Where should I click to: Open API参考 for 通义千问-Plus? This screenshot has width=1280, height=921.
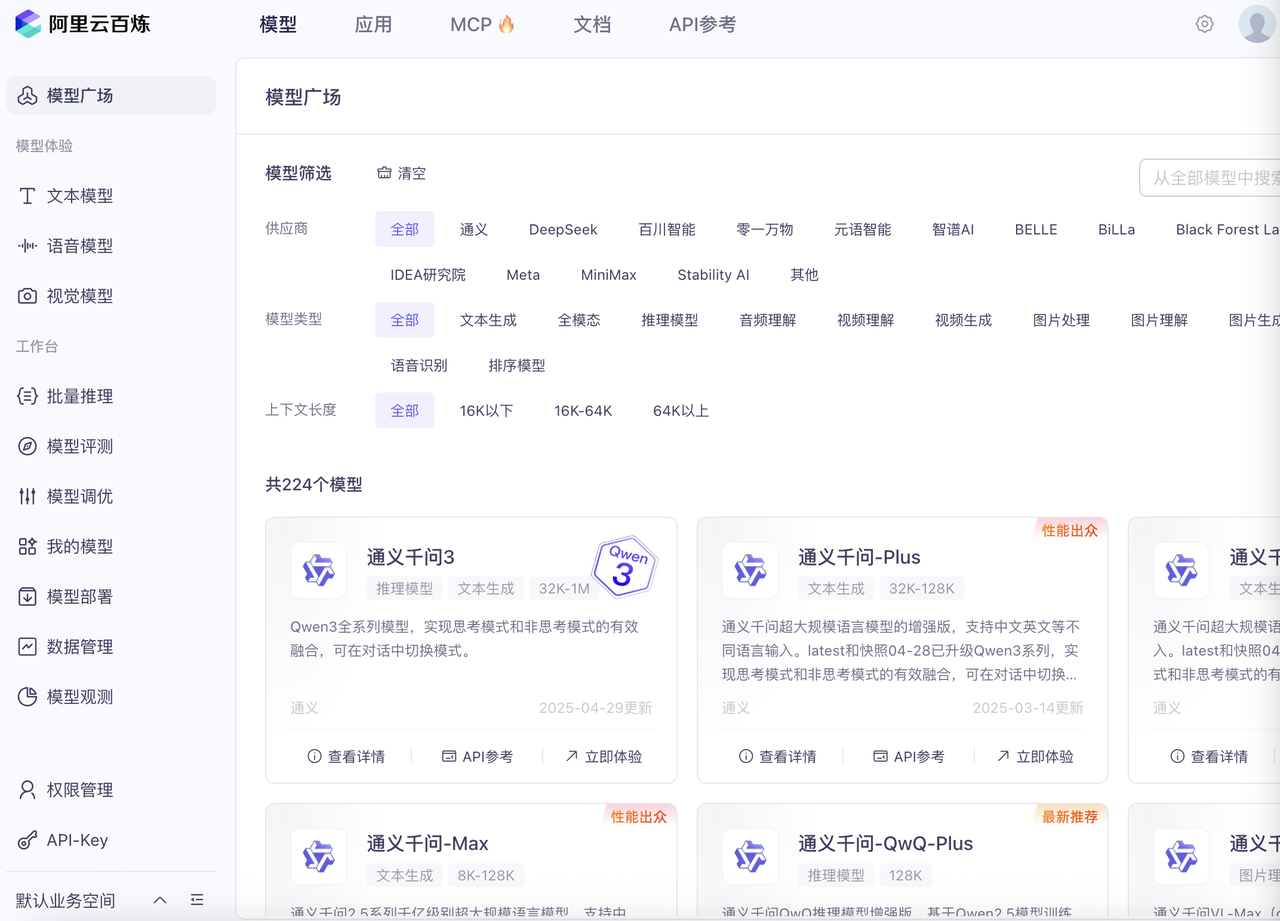pos(909,757)
